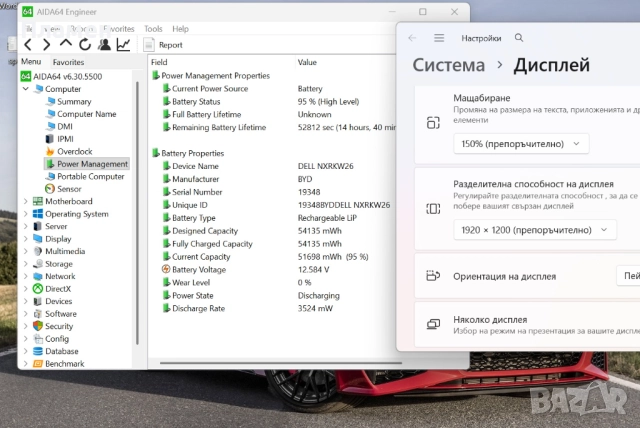640x428 pixels.
Task: Open the graph chart toolbar icon
Action: (123, 44)
